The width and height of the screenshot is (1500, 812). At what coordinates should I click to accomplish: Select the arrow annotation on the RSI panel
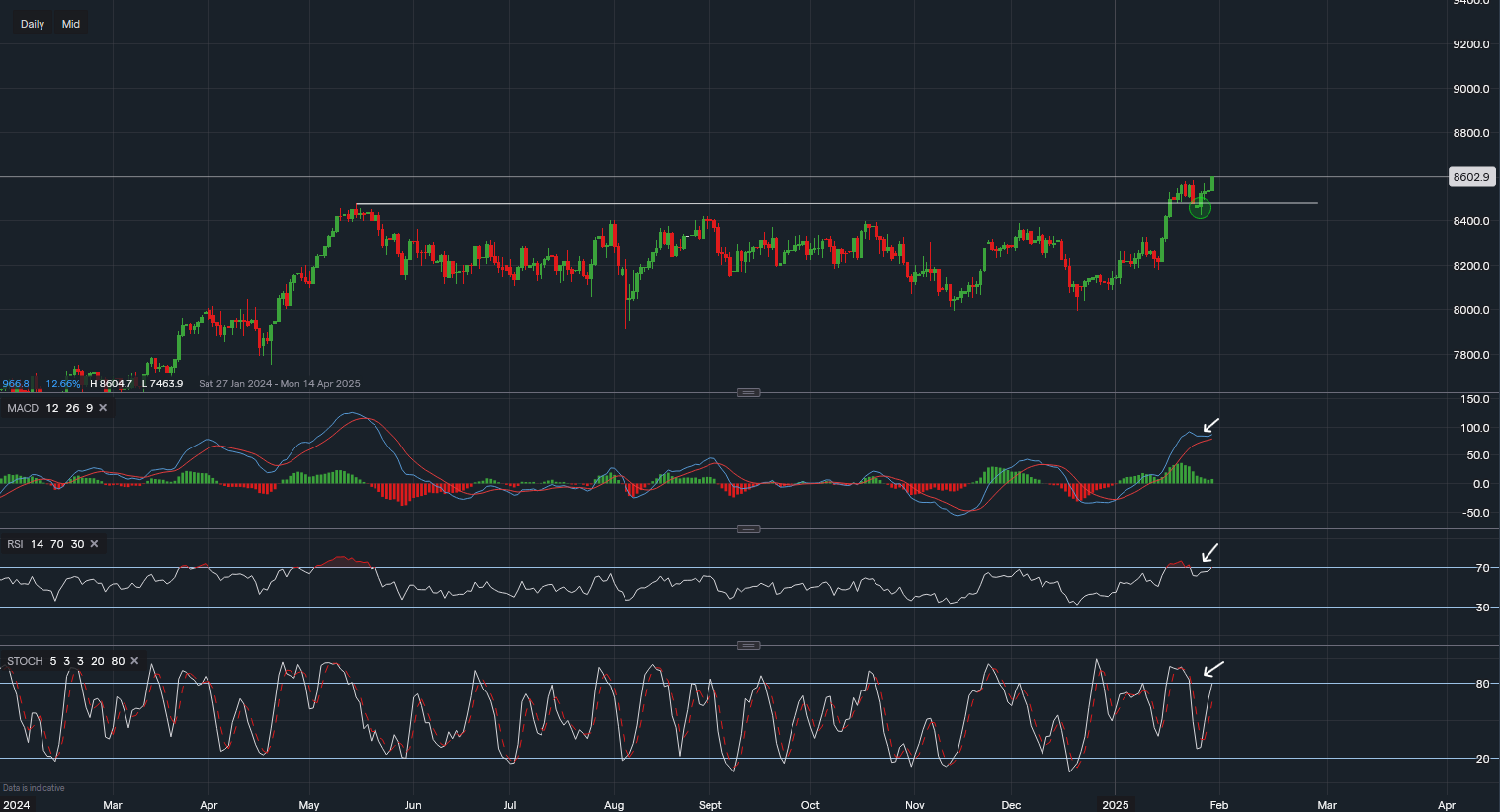(x=1209, y=553)
